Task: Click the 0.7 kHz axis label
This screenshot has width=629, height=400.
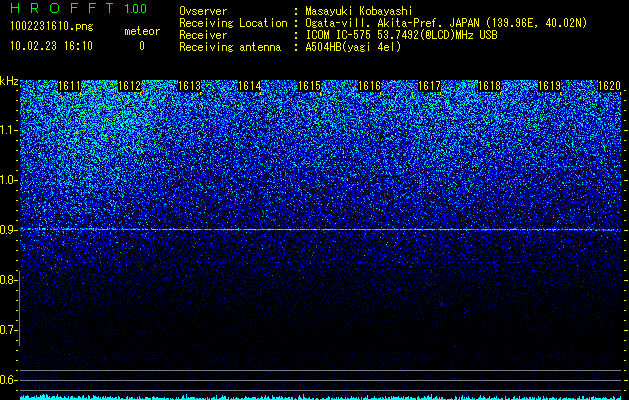Action: pyautogui.click(x=8, y=330)
